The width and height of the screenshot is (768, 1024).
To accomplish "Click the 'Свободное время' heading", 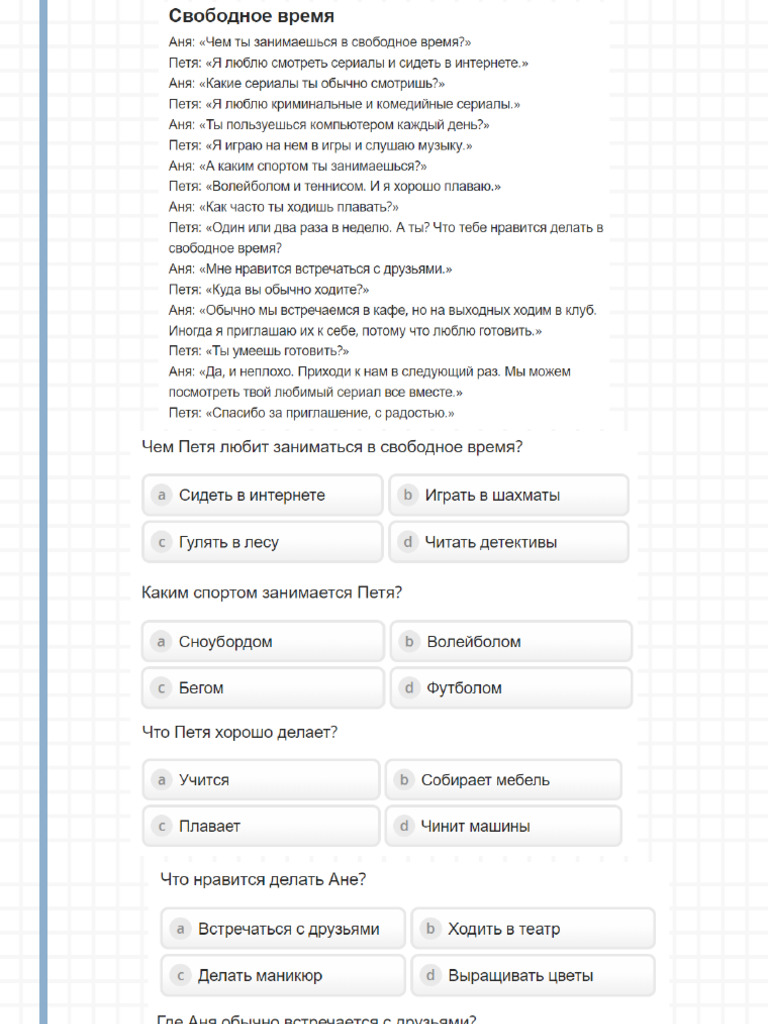I will click(x=251, y=16).
